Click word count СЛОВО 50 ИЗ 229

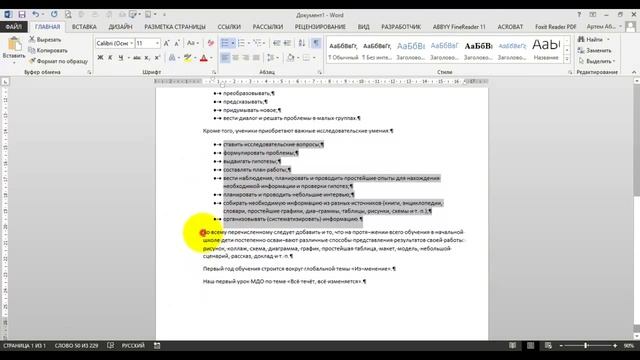tap(76, 345)
